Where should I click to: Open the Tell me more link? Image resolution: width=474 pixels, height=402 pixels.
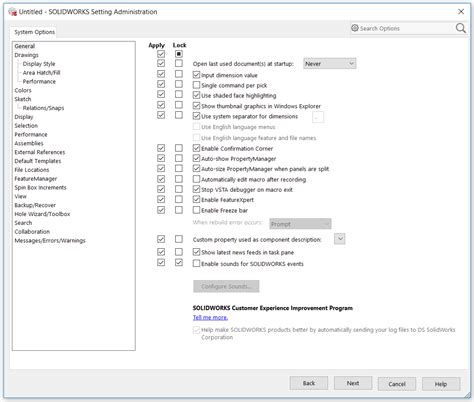210,317
